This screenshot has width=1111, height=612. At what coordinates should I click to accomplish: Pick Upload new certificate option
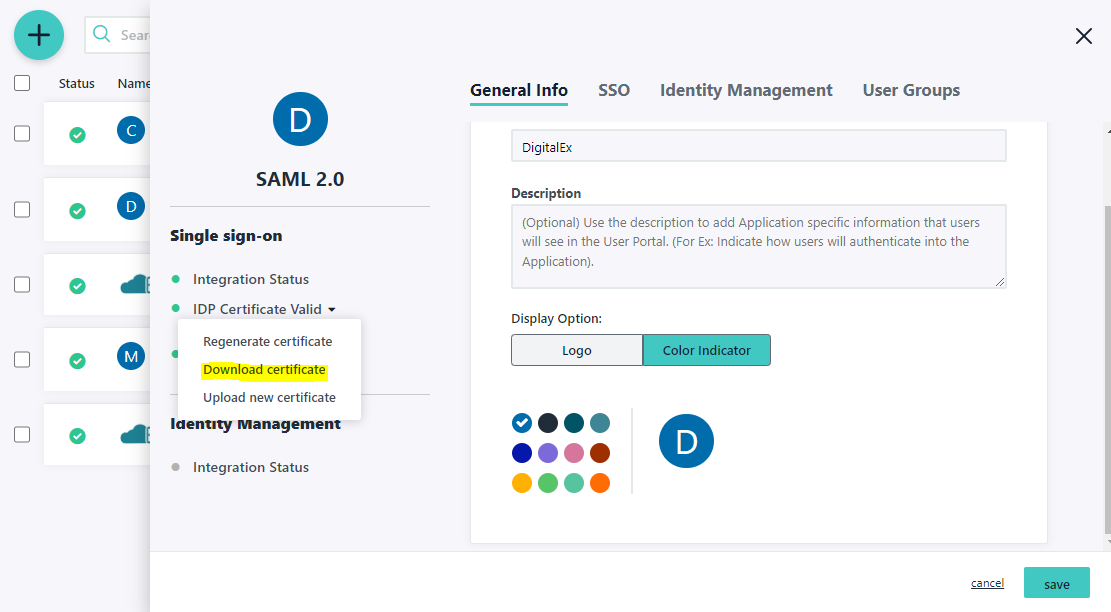pyautogui.click(x=269, y=398)
